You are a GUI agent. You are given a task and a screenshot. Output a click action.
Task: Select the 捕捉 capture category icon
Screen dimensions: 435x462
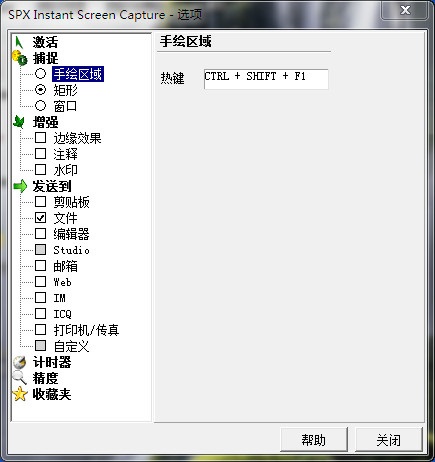click(20, 58)
